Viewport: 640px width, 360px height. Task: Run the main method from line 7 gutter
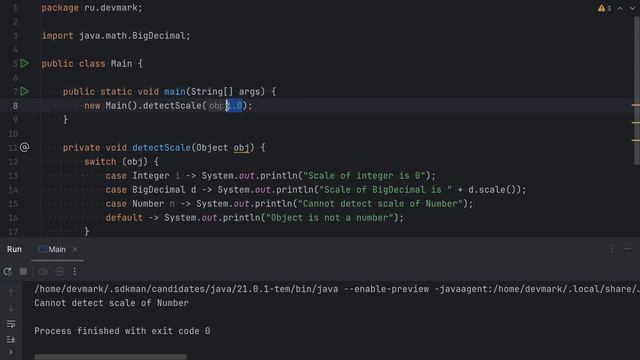[24, 91]
